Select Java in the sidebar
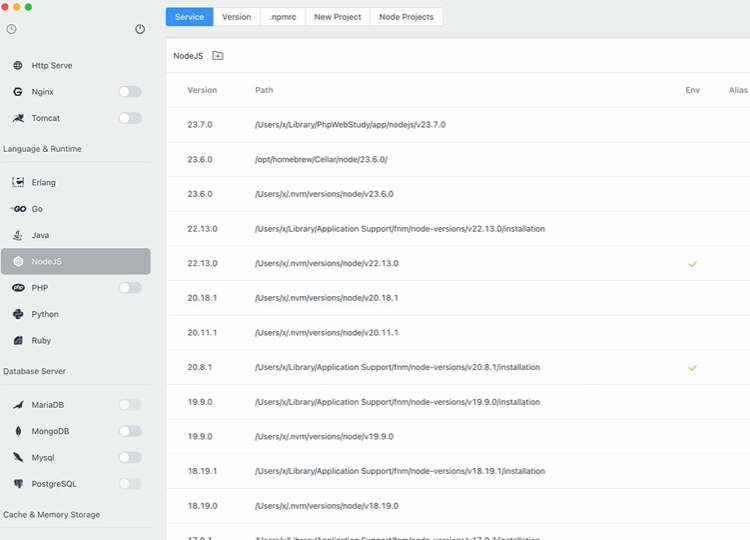 coord(76,235)
